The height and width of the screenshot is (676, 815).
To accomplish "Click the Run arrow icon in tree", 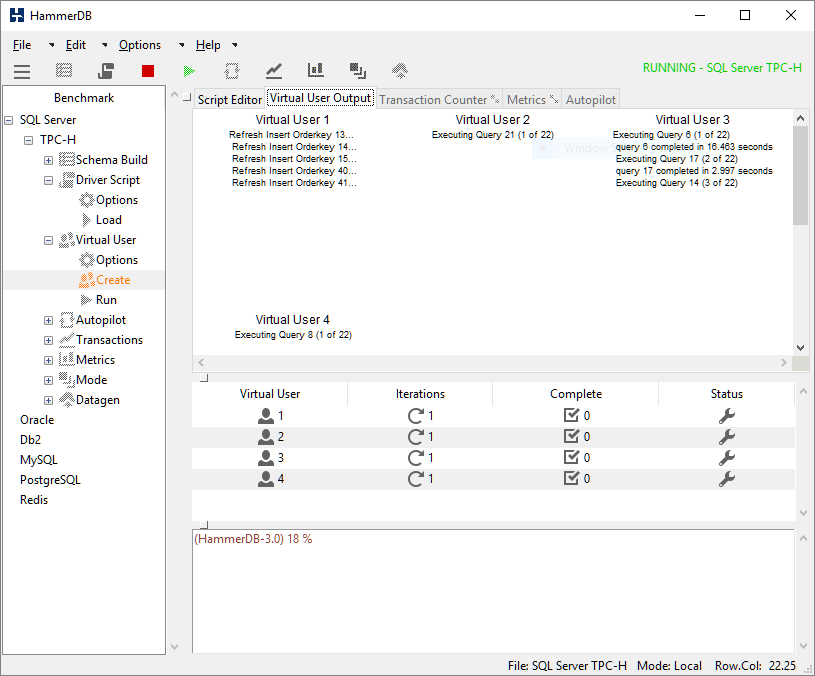I will [86, 300].
